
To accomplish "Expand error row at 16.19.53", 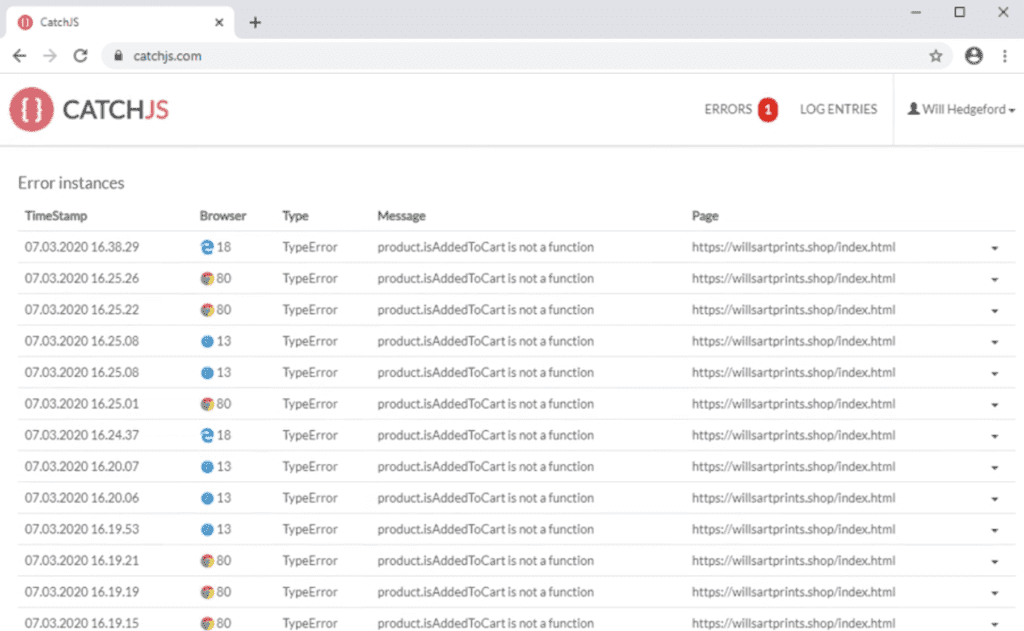I will pyautogui.click(x=995, y=530).
